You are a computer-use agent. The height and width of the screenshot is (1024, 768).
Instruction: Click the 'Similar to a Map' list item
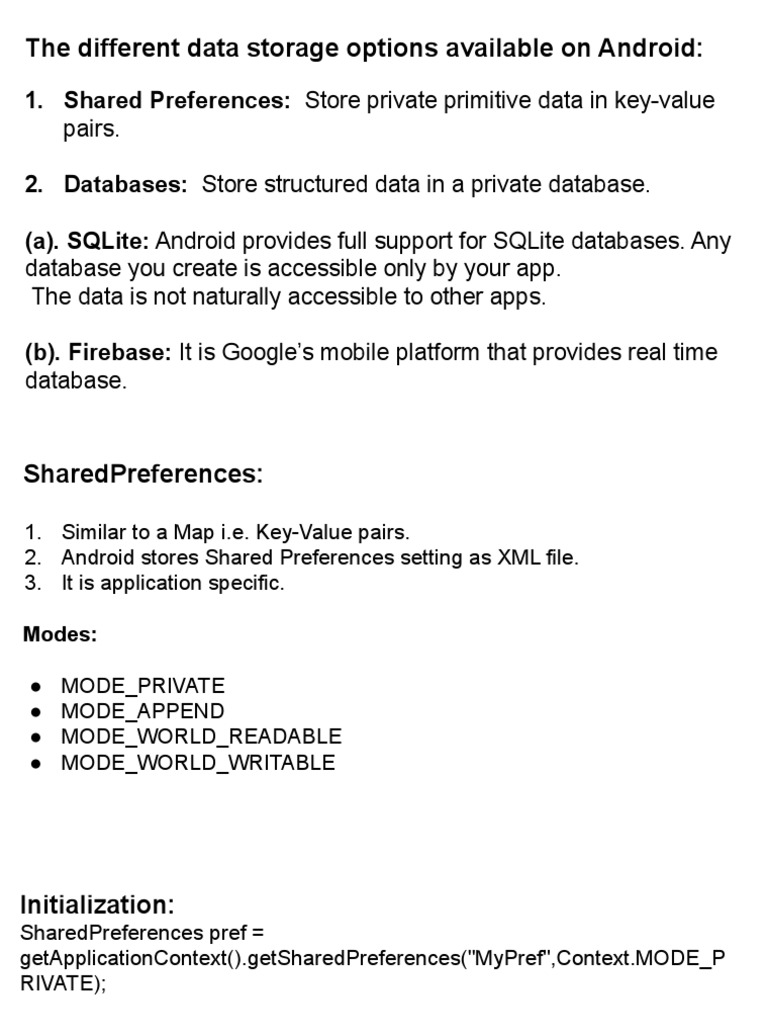click(235, 532)
